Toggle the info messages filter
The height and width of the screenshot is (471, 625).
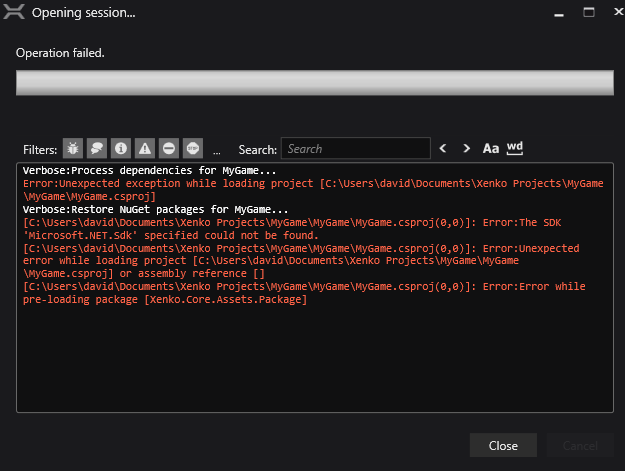pos(121,149)
